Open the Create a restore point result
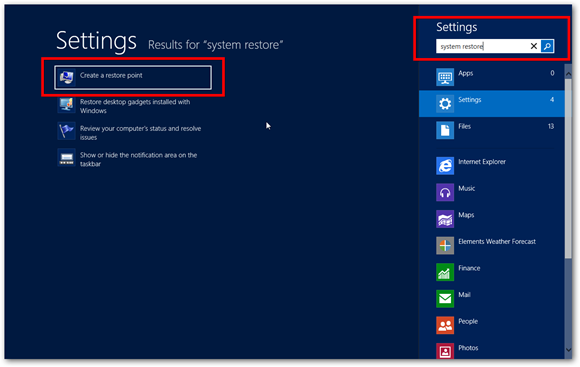This screenshot has height=367, width=580. [x=133, y=77]
